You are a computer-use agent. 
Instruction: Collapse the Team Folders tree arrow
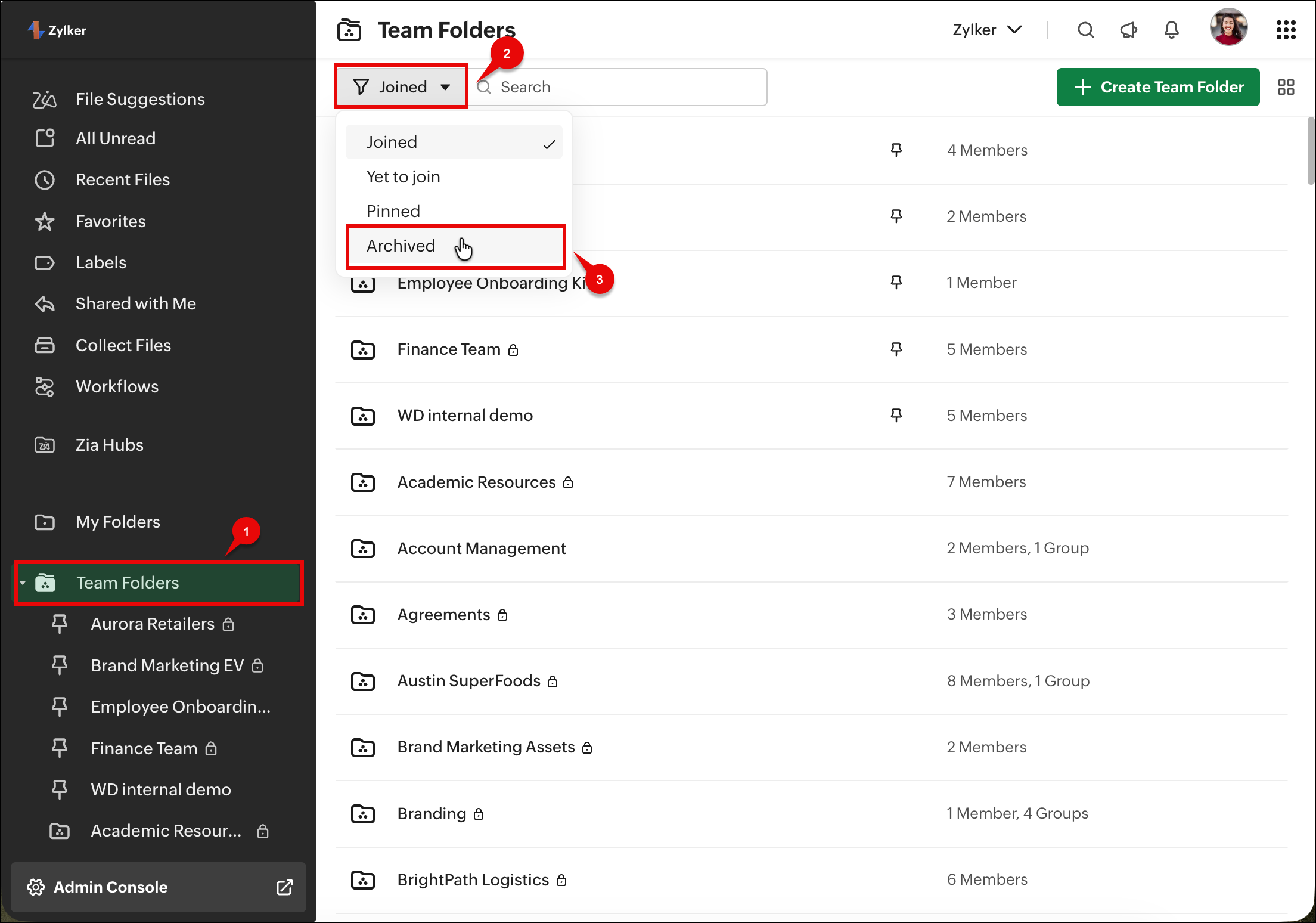tap(23, 583)
